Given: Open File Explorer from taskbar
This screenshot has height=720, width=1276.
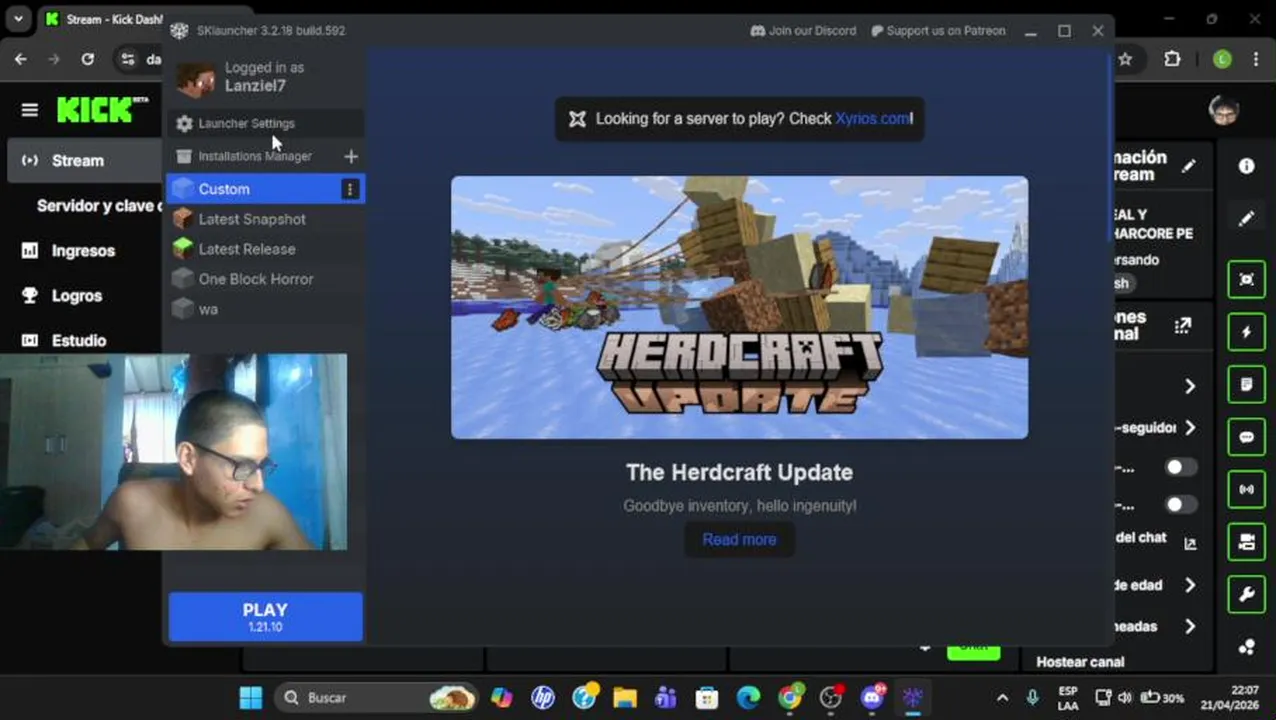Looking at the screenshot, I should tap(625, 697).
